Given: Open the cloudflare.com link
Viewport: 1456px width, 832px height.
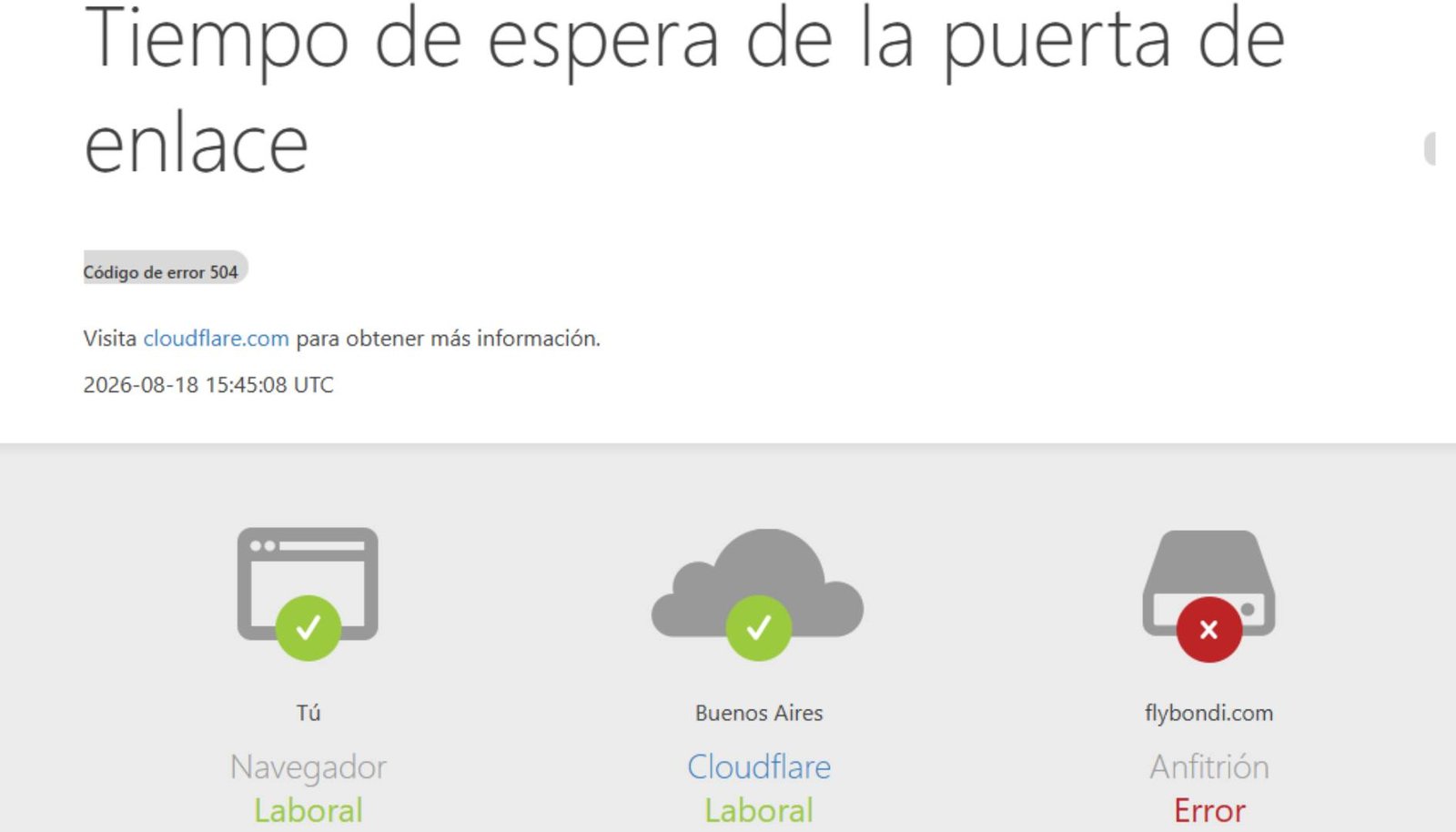Looking at the screenshot, I should [216, 339].
